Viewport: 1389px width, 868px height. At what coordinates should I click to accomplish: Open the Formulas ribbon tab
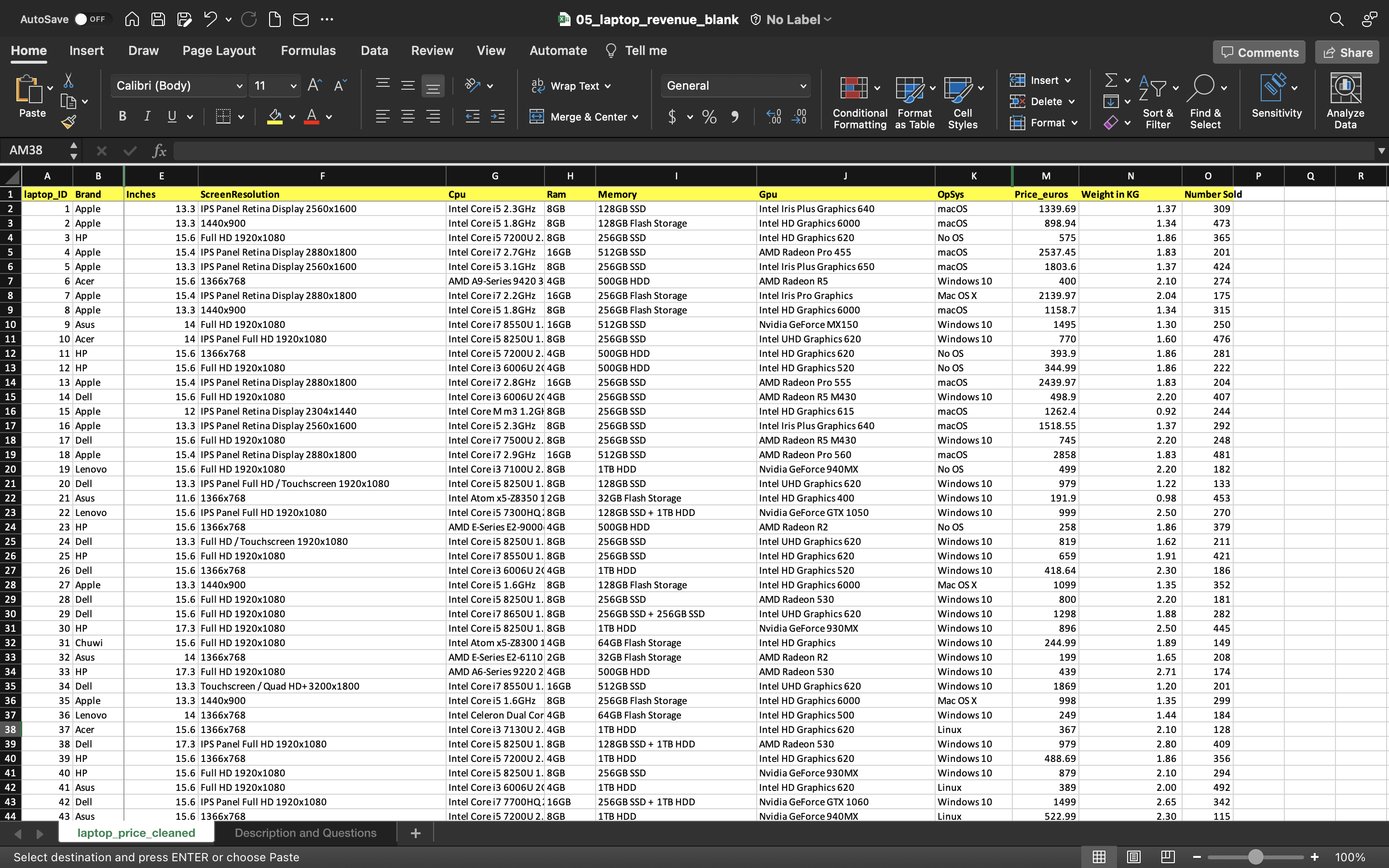[x=308, y=51]
